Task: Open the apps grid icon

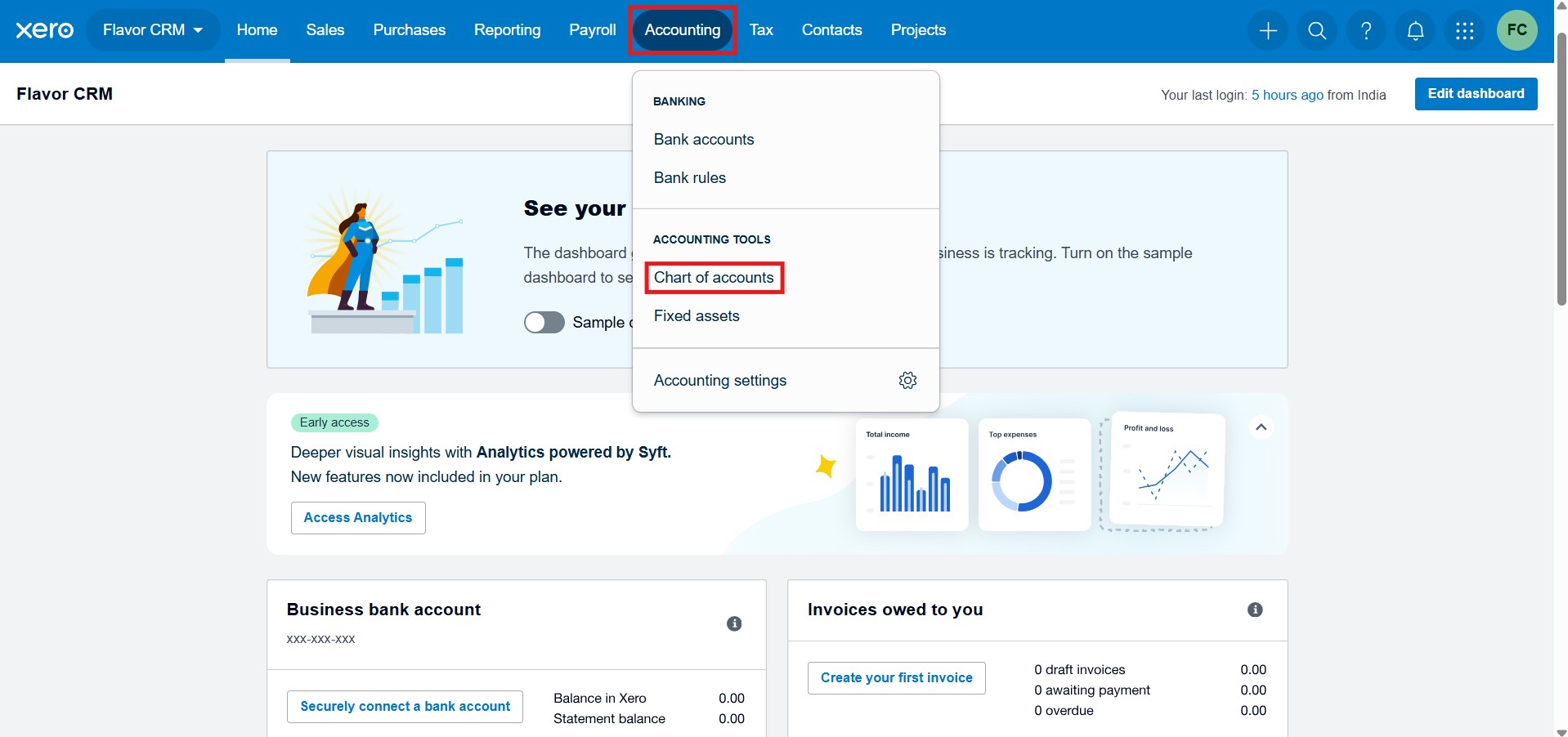Action: [x=1464, y=31]
